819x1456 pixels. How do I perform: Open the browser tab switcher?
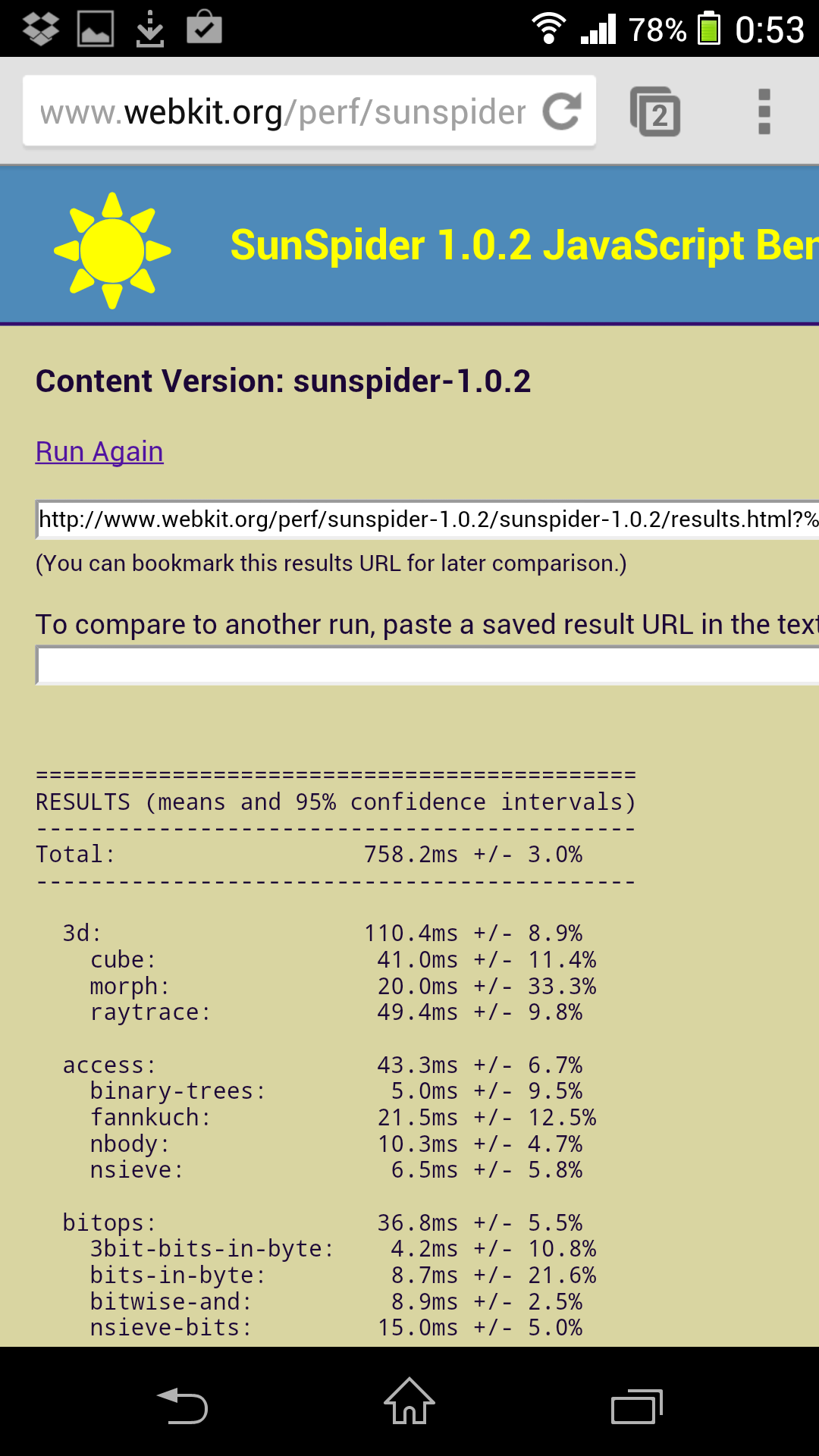click(655, 112)
